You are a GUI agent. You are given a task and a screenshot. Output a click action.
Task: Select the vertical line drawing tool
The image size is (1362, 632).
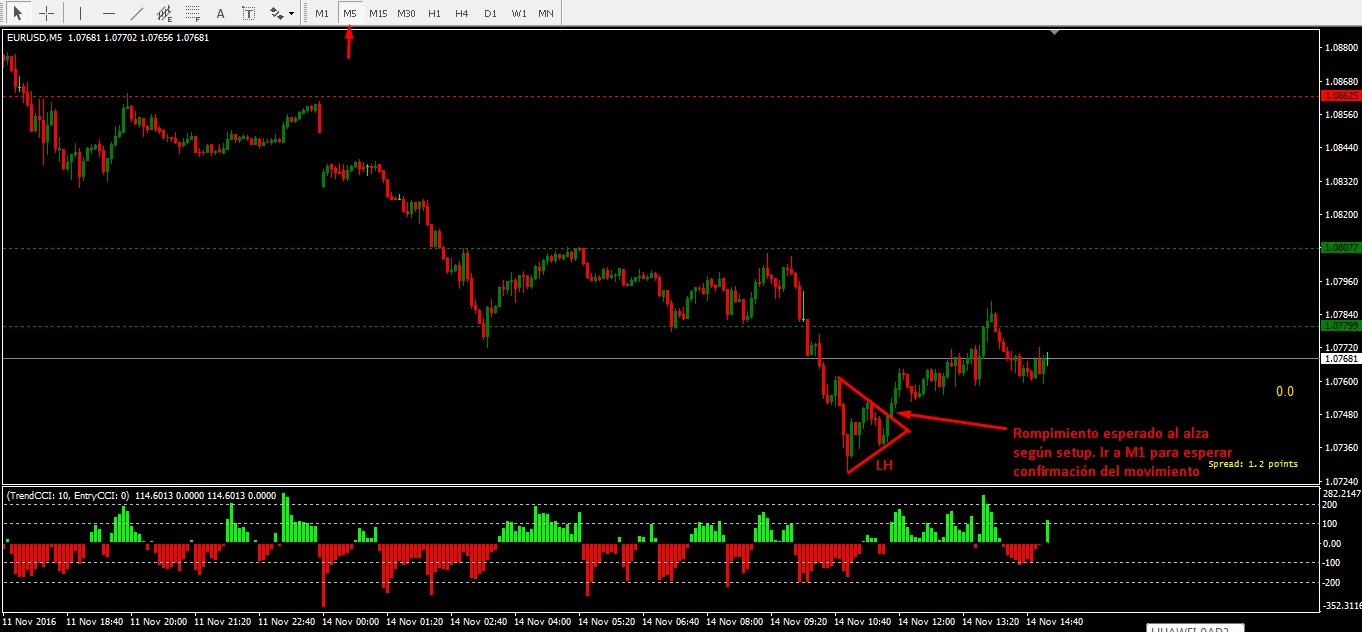tap(81, 13)
